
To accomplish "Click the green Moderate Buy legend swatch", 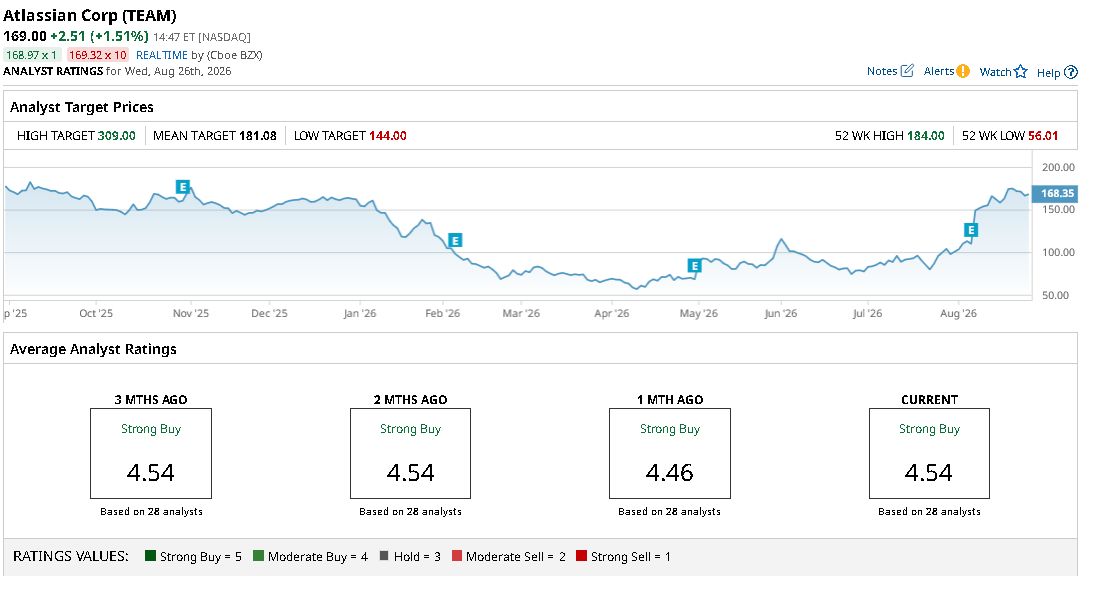I will pos(258,556).
